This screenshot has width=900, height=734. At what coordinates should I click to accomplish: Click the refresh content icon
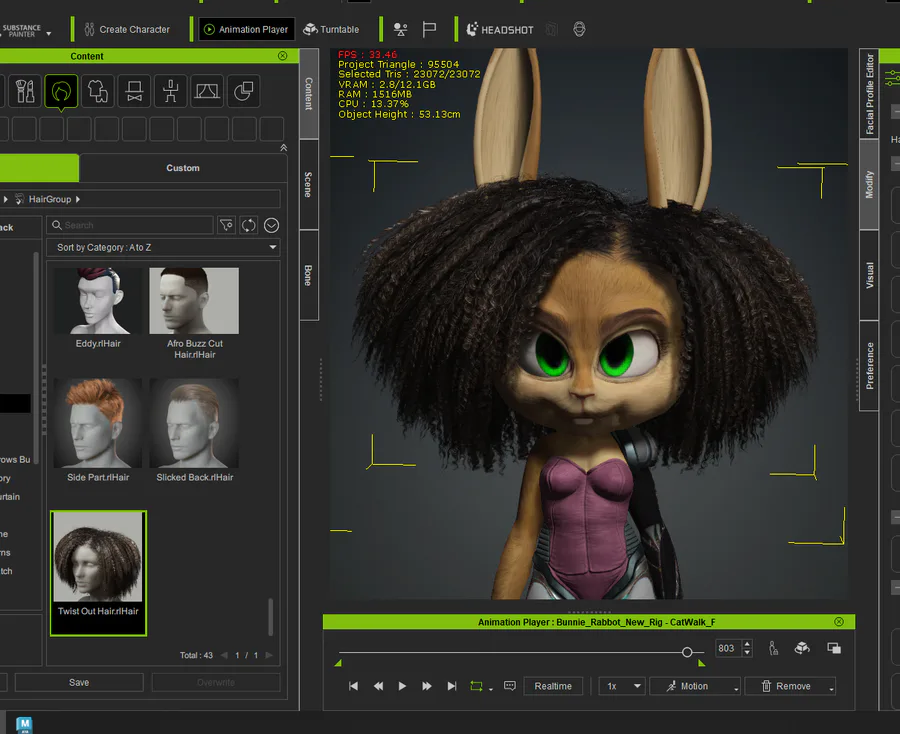(x=249, y=225)
